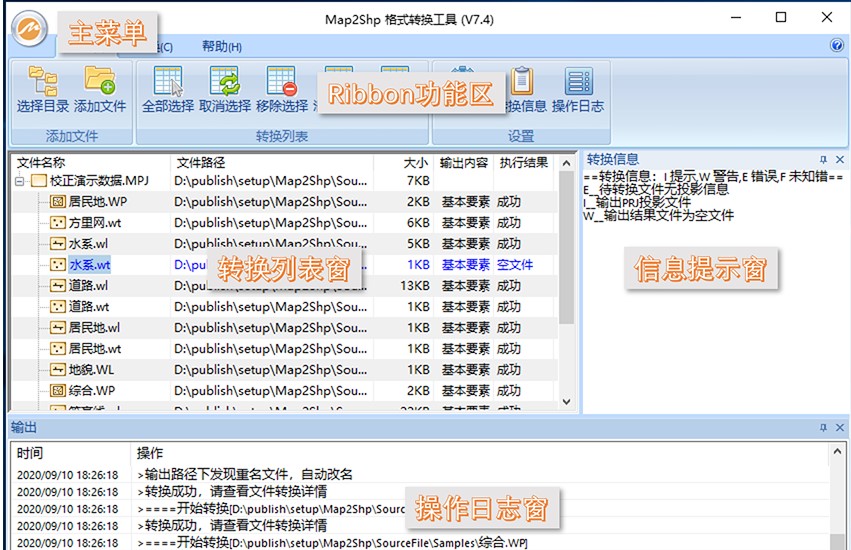
Task: Close the 转换信息 info panel
Action: point(840,160)
